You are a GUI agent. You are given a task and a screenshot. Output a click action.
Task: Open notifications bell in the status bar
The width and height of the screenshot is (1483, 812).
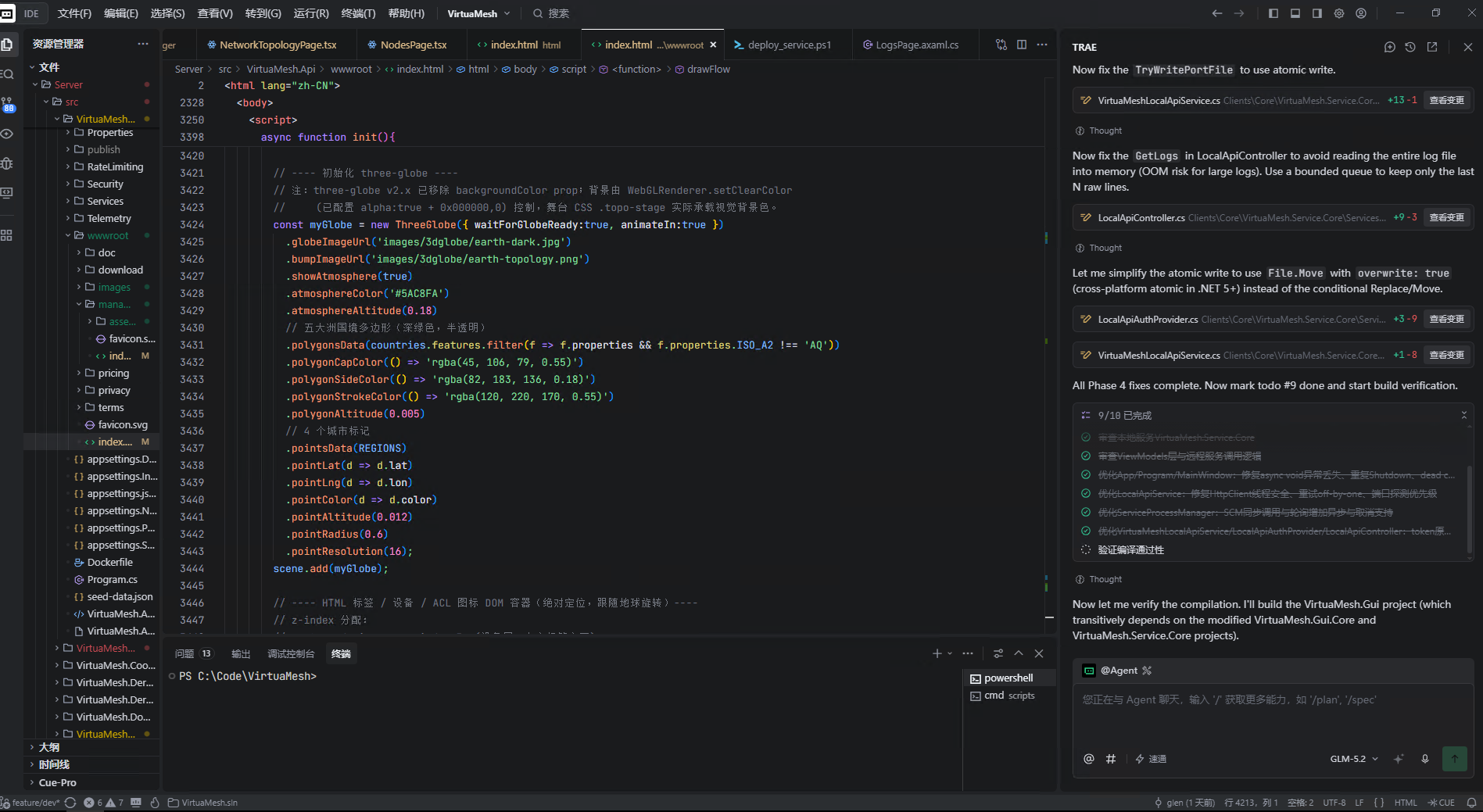click(1471, 803)
